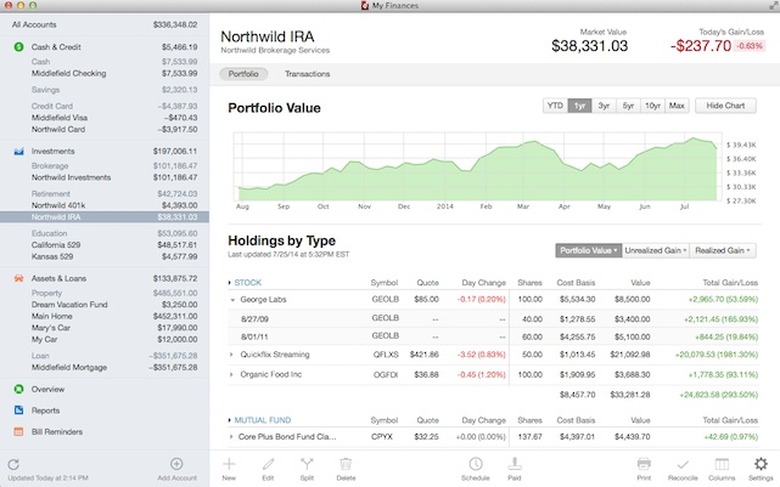Collapse the George Labs holding row

[232, 299]
